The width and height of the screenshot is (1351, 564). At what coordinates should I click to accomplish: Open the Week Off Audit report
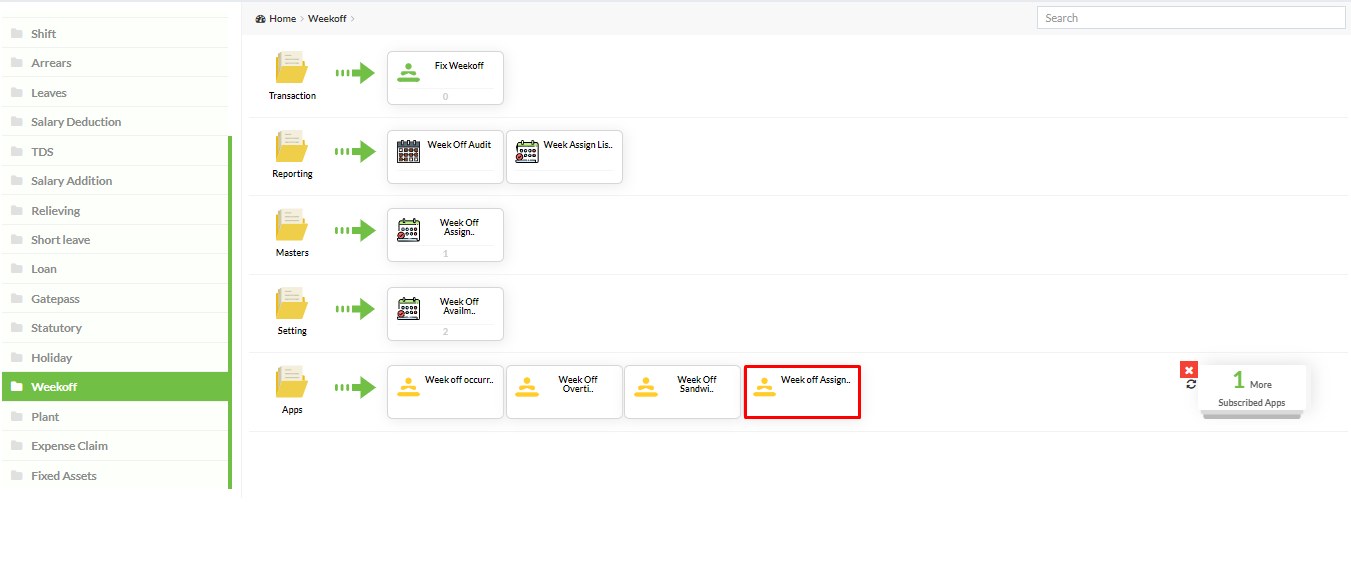click(445, 157)
